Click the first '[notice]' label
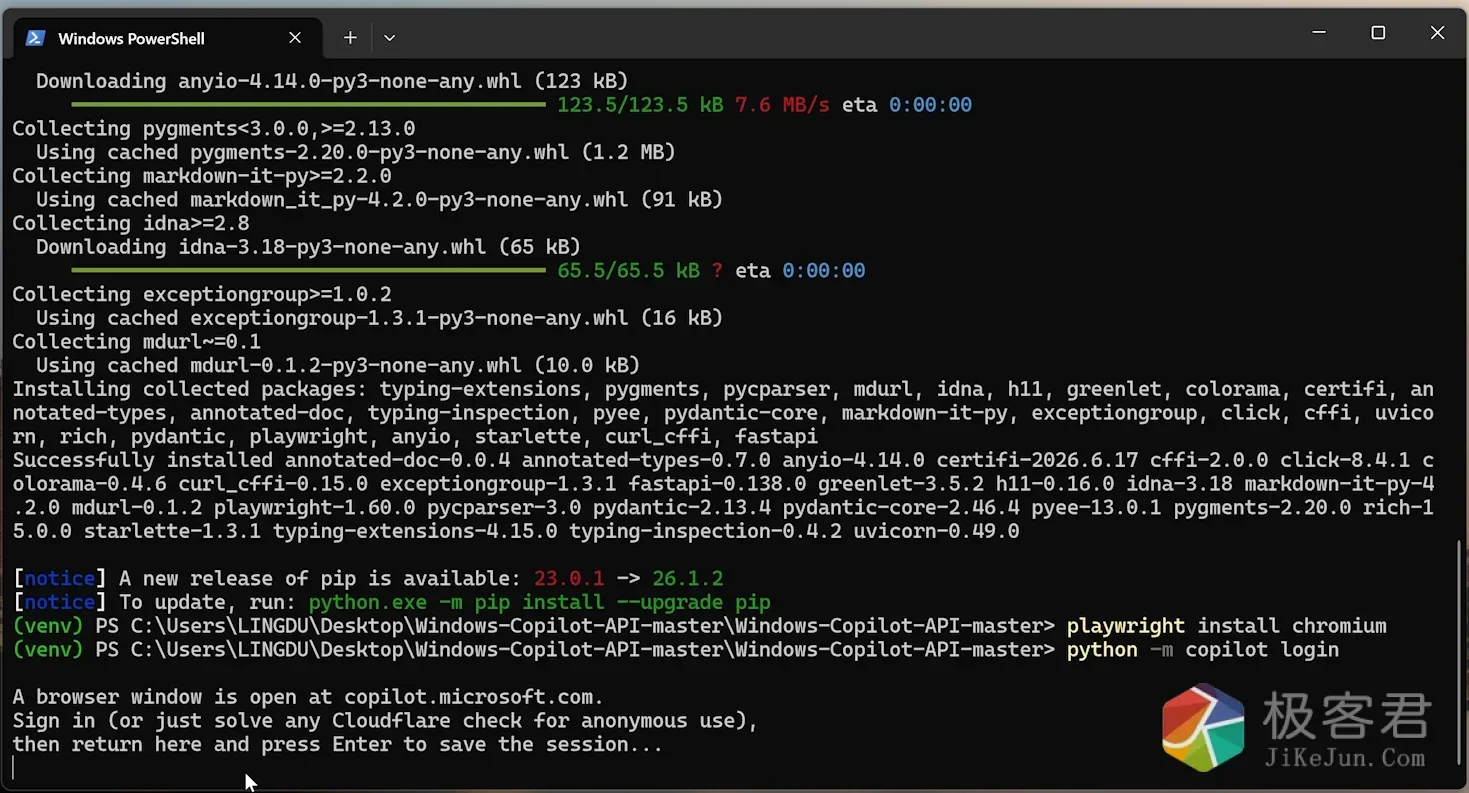The image size is (1469, 793). tap(60, 578)
